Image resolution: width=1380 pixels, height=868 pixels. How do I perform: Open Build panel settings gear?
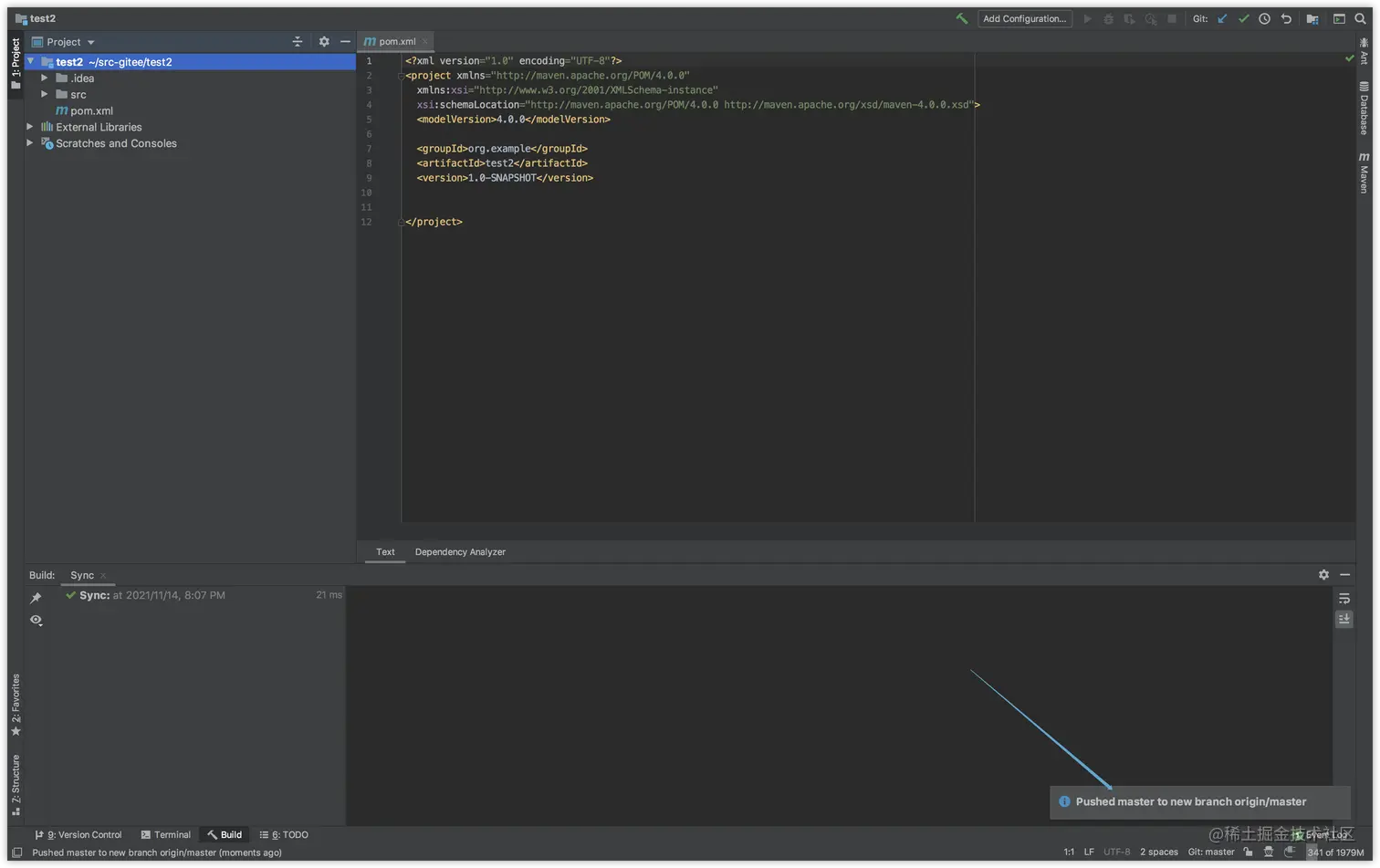1323,575
